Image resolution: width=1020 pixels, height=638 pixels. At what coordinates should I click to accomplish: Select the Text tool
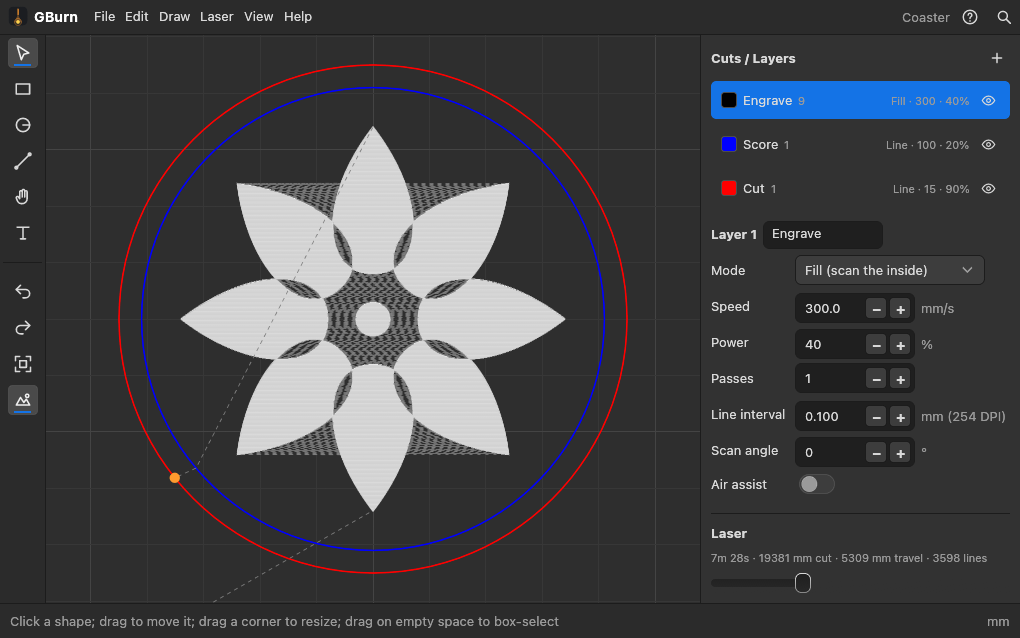(23, 233)
